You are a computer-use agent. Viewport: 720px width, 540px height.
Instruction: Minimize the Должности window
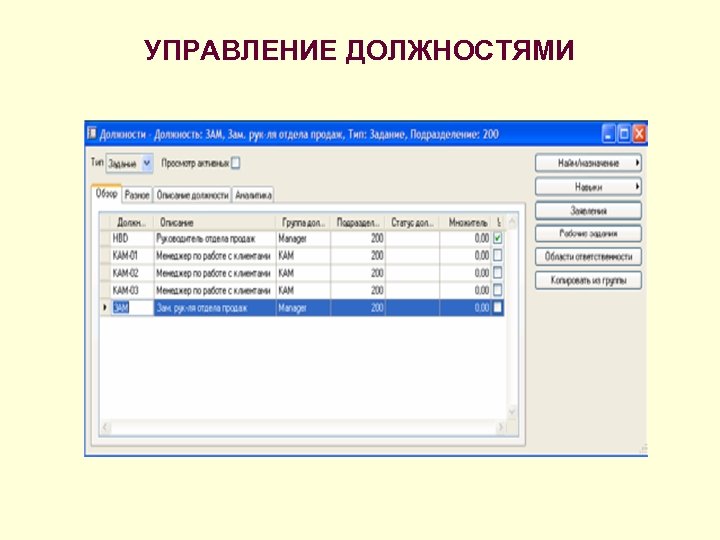608,134
